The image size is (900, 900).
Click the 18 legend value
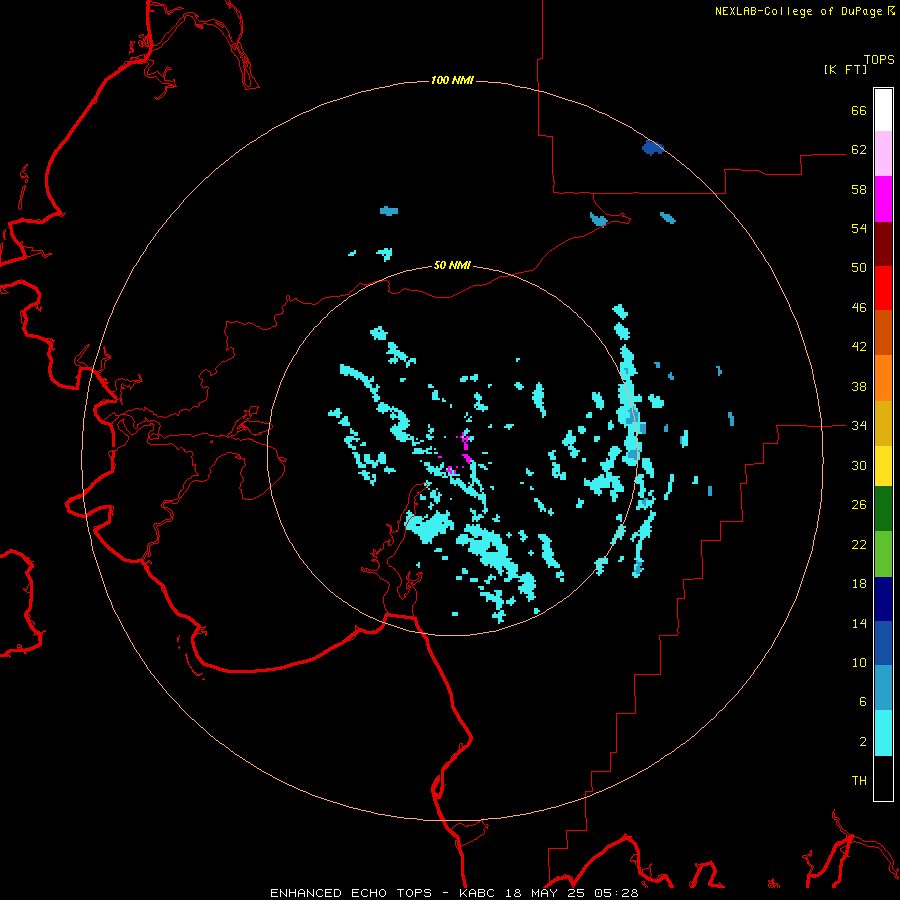coord(859,584)
